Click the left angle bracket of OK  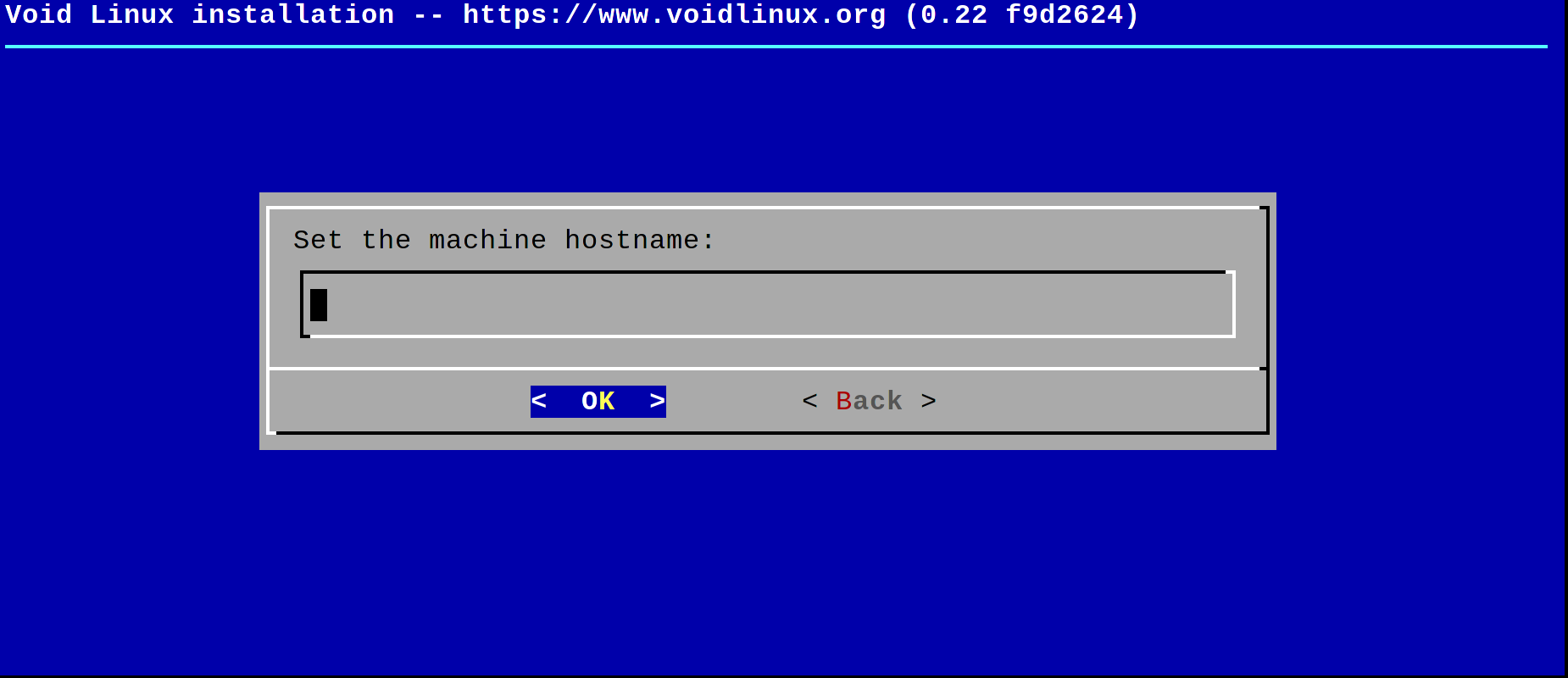point(539,401)
